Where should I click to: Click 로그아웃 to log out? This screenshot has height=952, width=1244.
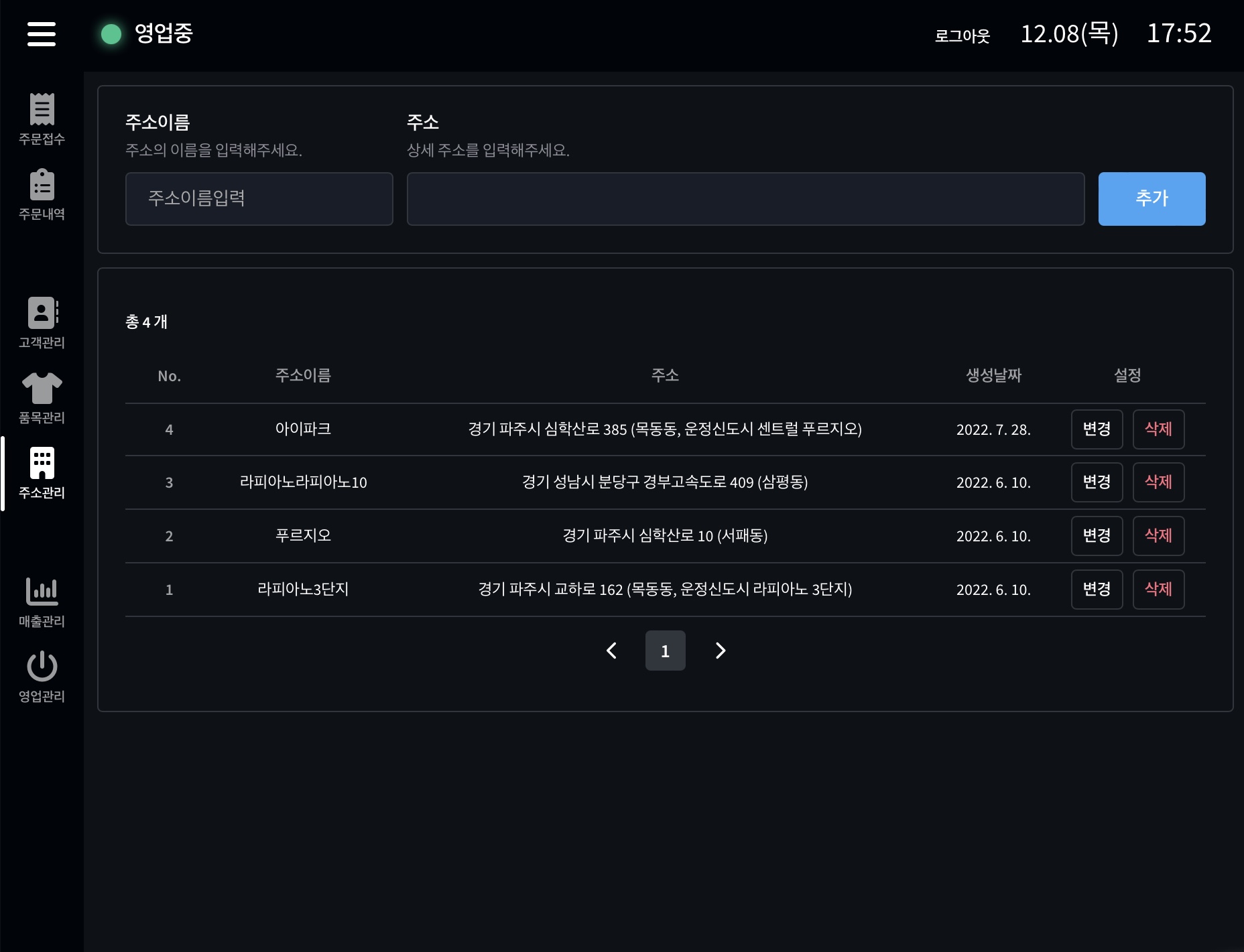[962, 36]
